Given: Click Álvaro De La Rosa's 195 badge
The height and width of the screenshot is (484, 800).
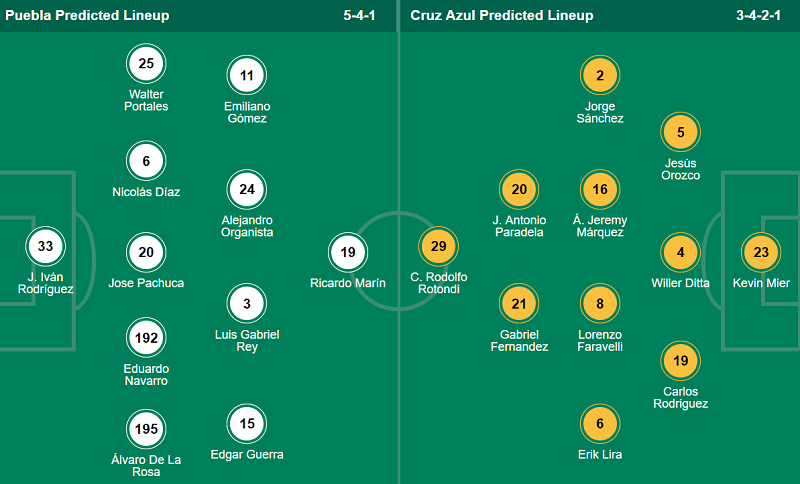Looking at the screenshot, I should (146, 429).
